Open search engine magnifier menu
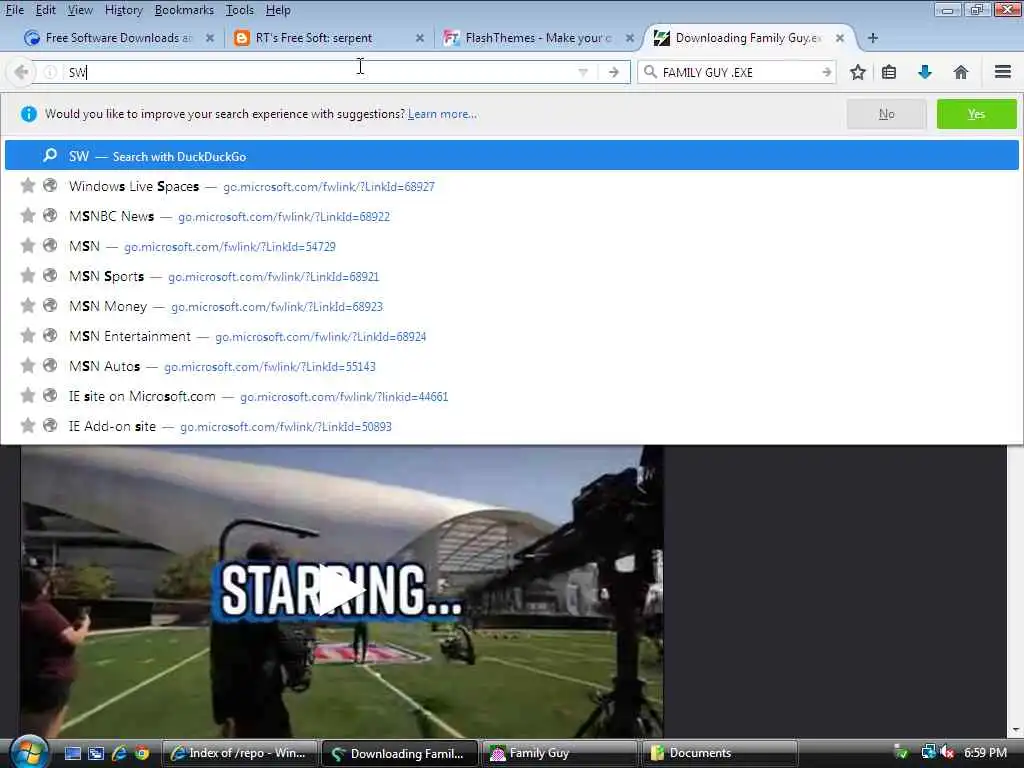The height and width of the screenshot is (768, 1024). click(650, 72)
